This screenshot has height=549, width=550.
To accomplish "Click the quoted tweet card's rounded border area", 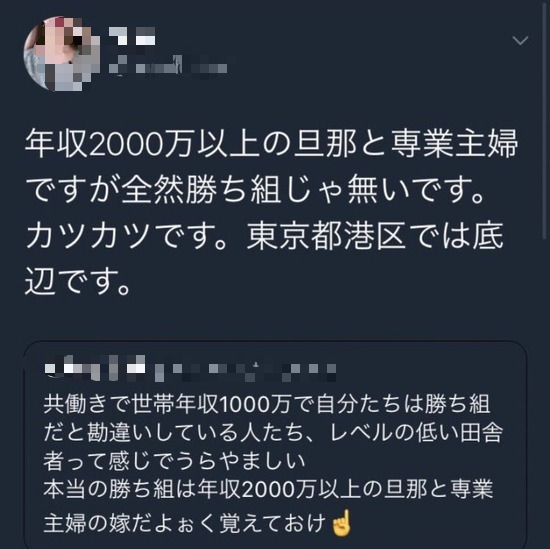I will click(275, 445).
